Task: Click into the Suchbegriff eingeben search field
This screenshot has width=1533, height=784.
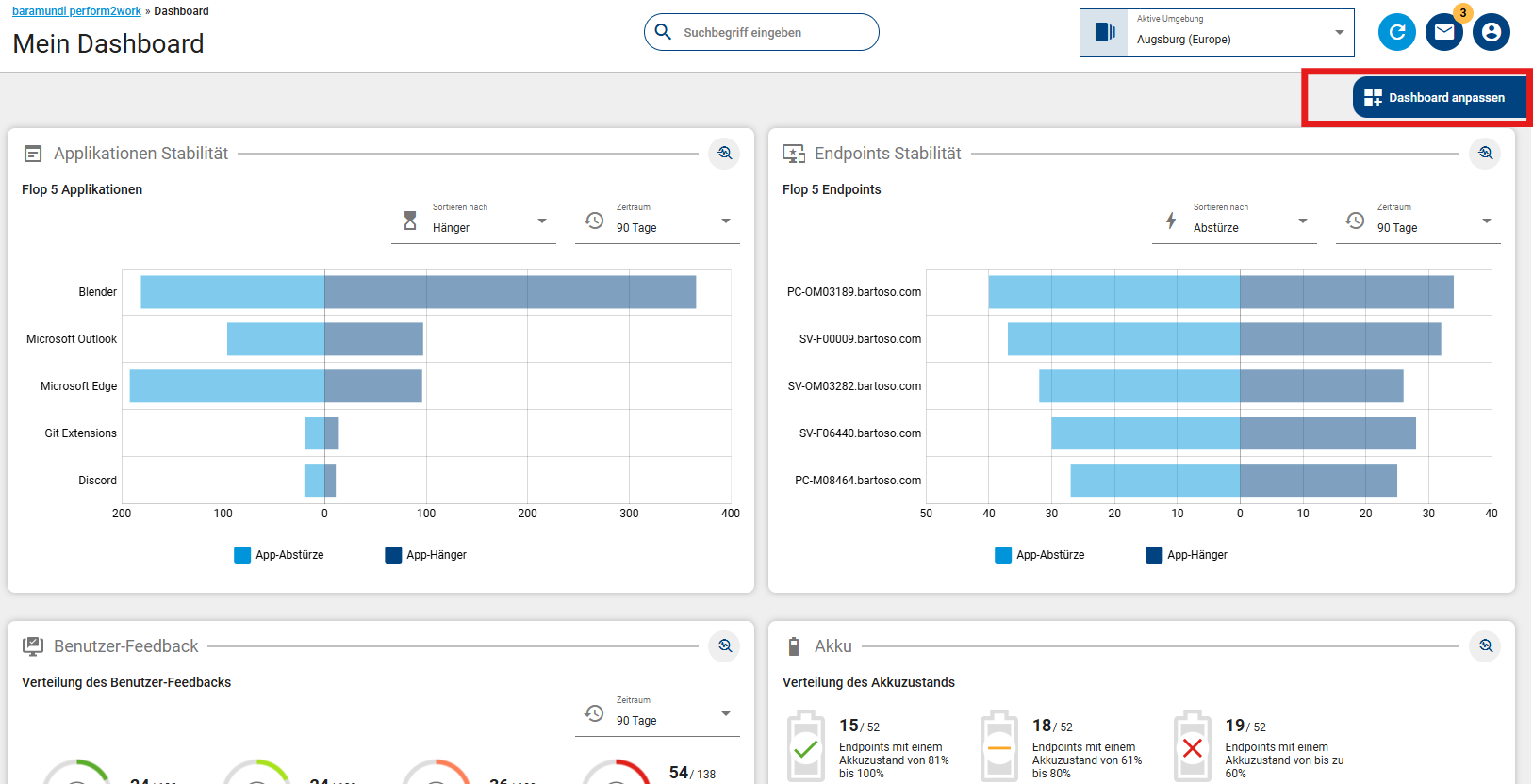Action: [x=773, y=32]
